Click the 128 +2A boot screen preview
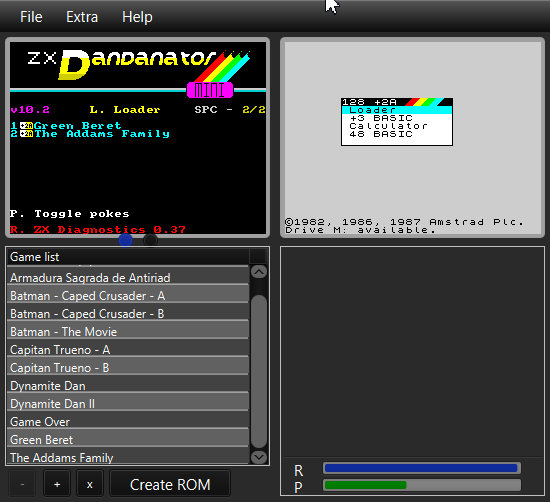The height and width of the screenshot is (502, 550). coord(412,138)
